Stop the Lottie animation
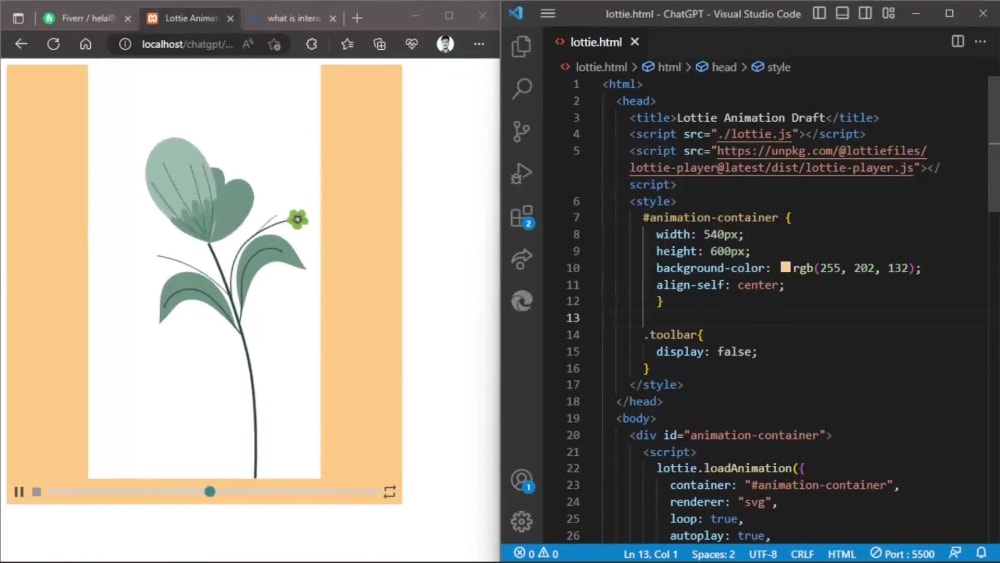The width and height of the screenshot is (1000, 563). pyautogui.click(x=36, y=492)
